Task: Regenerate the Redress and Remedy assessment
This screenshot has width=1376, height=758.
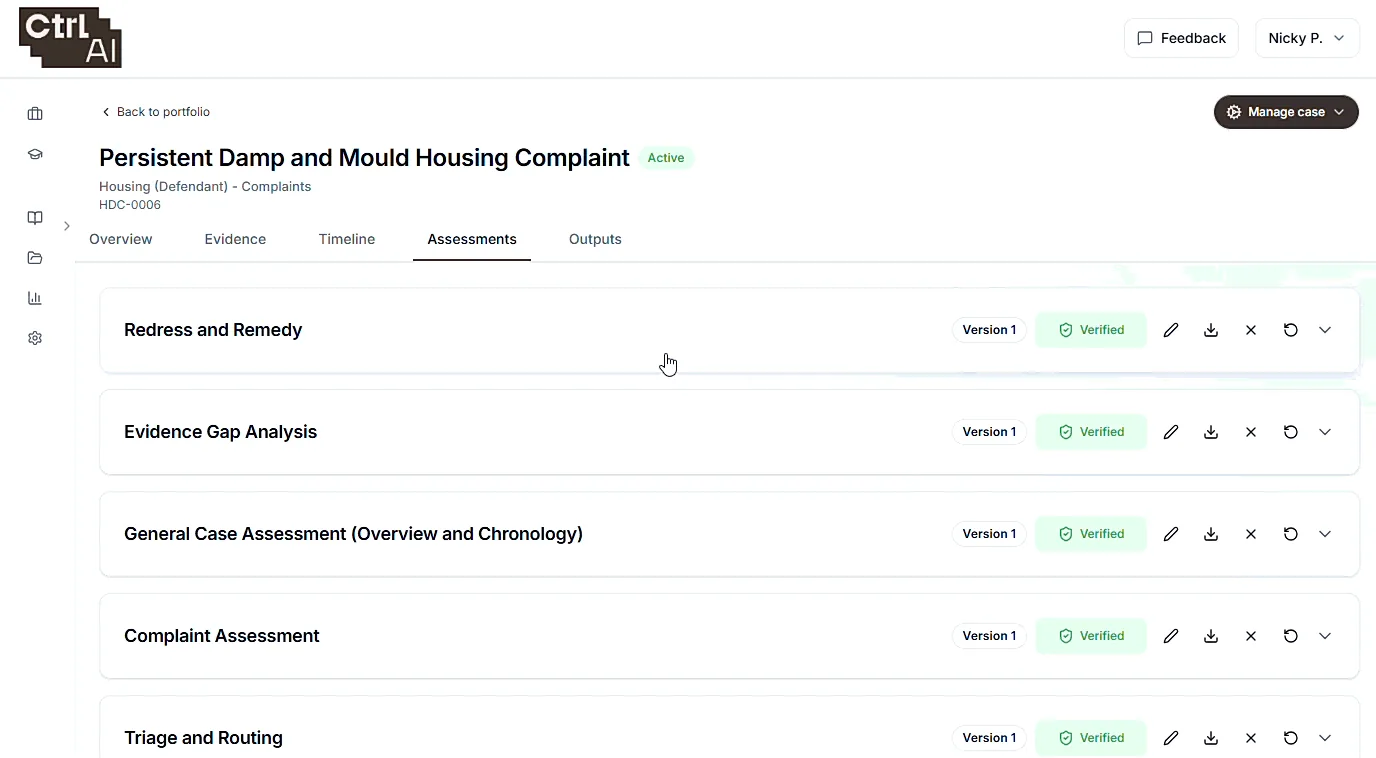Action: pos(1291,330)
